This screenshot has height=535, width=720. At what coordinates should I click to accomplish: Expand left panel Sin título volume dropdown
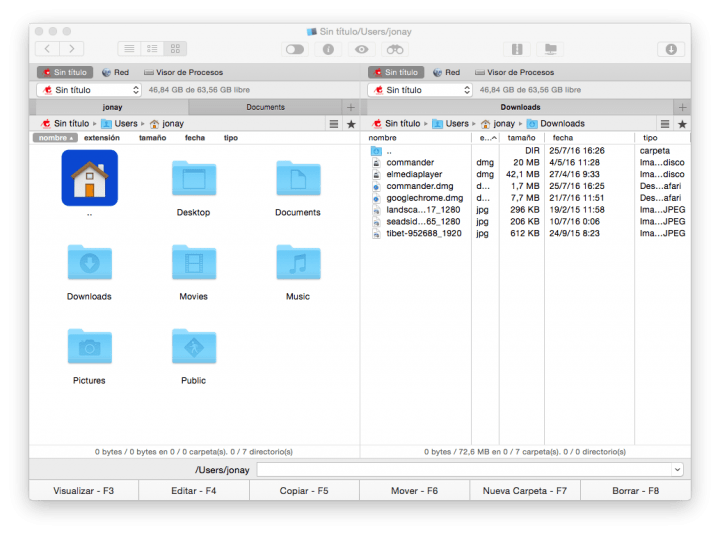(x=89, y=90)
